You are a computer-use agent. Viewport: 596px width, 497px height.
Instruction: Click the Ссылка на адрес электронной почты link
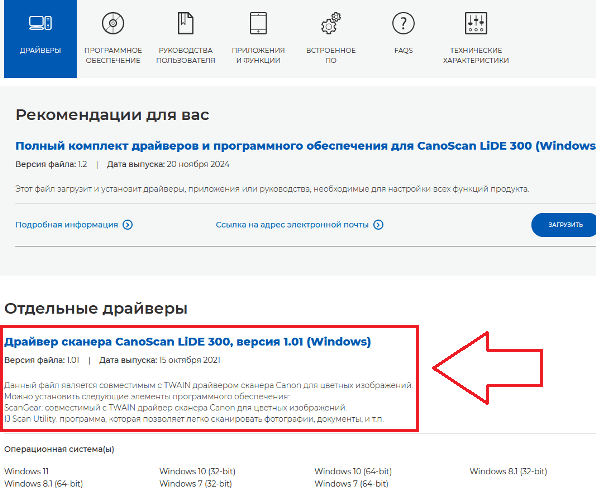(292, 225)
